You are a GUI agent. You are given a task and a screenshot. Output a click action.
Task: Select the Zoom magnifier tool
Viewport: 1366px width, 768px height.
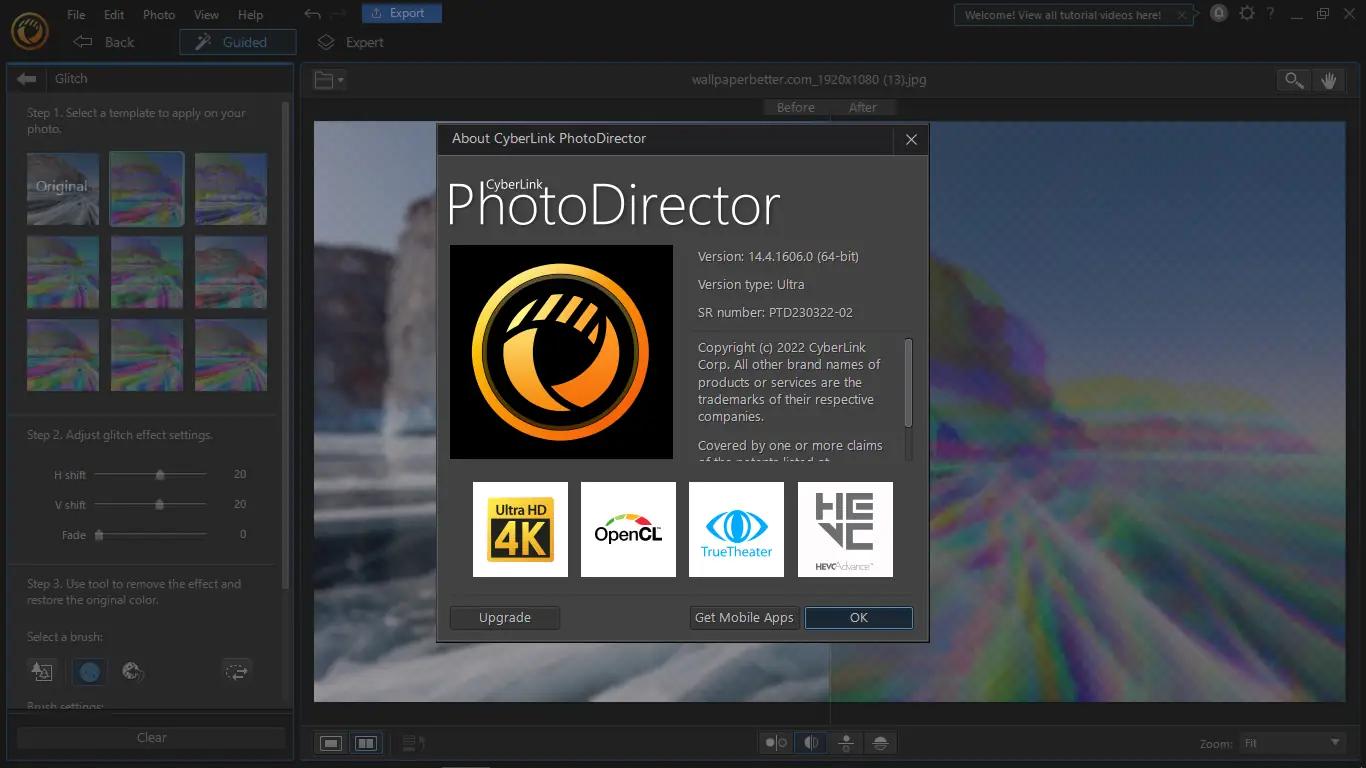(1294, 81)
